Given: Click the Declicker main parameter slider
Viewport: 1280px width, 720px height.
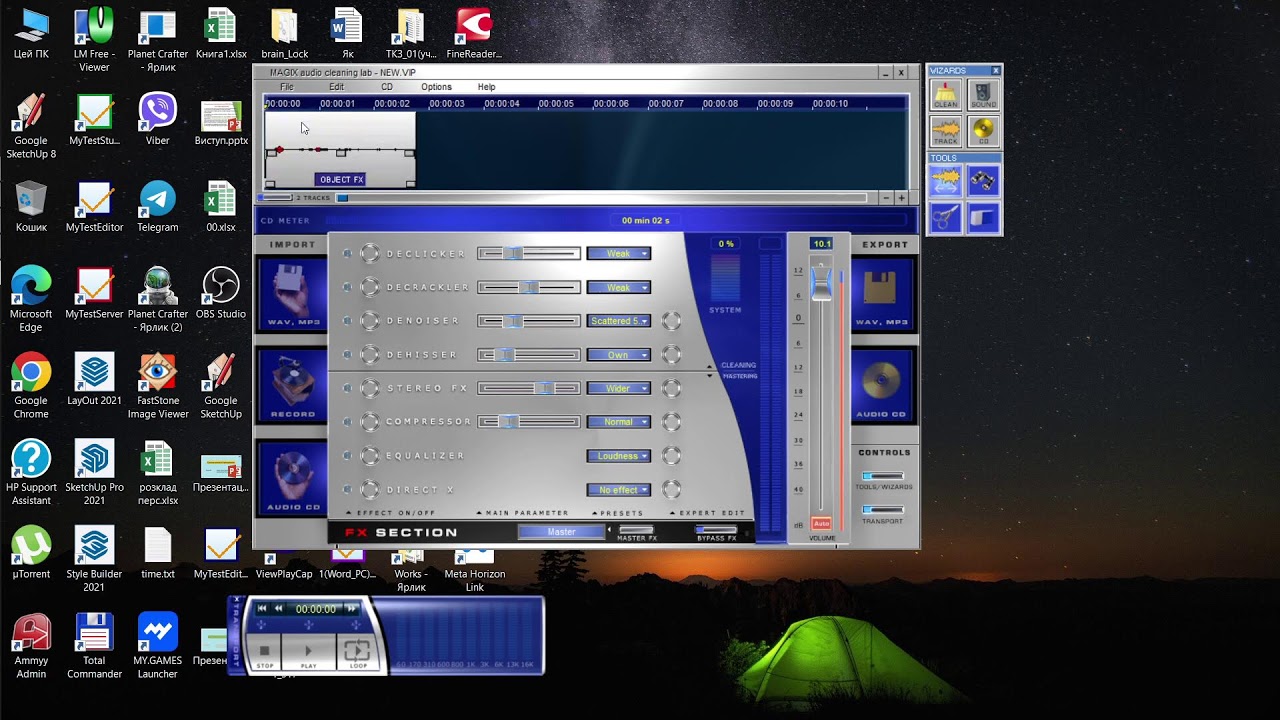Looking at the screenshot, I should (x=529, y=254).
